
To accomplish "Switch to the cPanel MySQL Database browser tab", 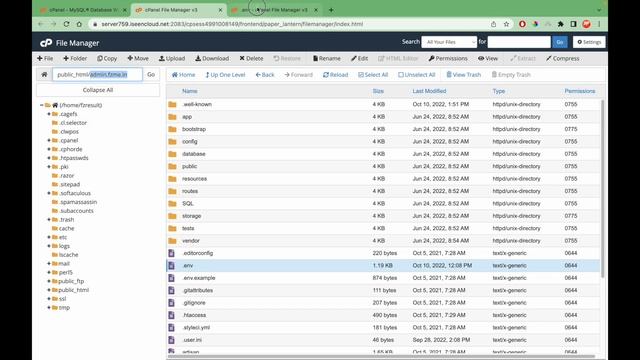I will 83,10.
